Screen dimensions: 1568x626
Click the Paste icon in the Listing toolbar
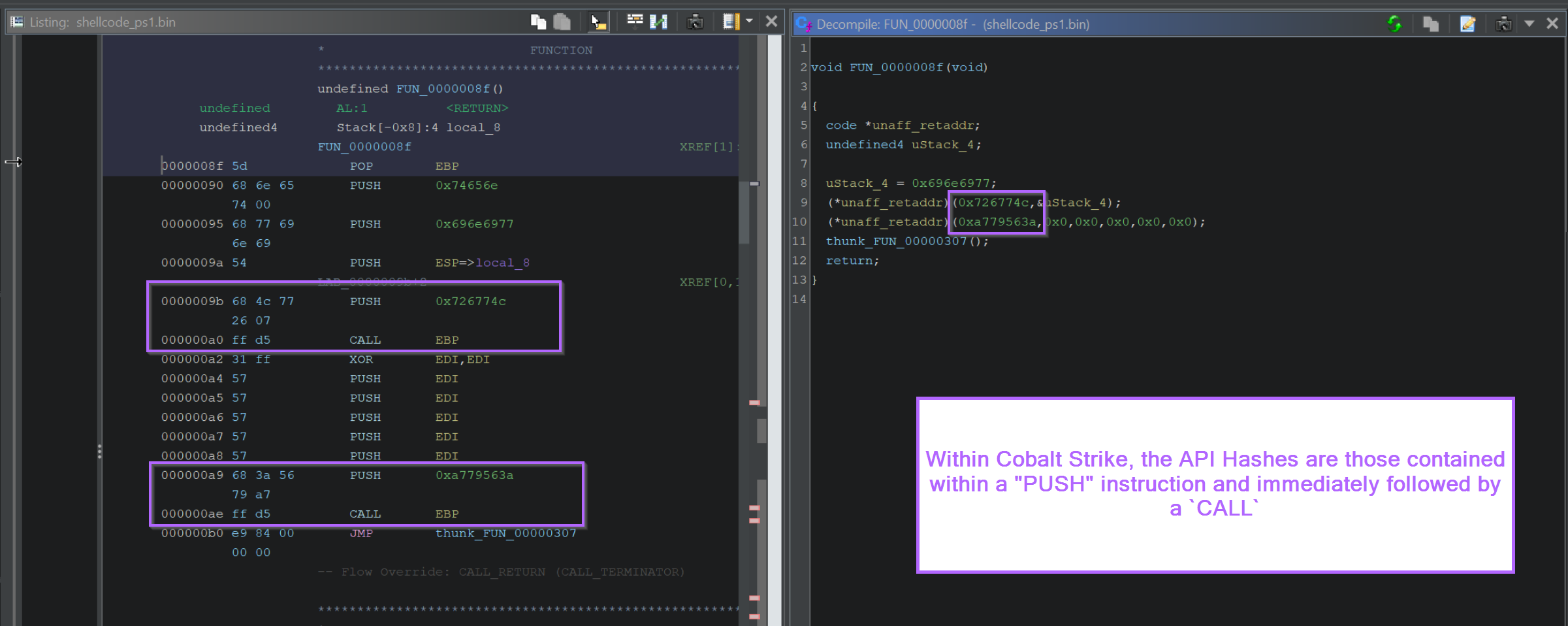coord(562,22)
